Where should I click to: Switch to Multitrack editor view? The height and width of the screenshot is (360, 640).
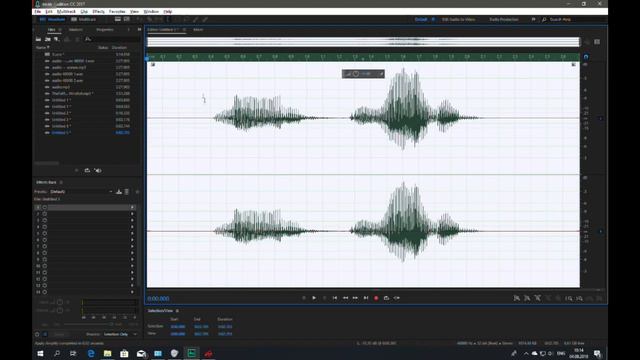tap(84, 19)
